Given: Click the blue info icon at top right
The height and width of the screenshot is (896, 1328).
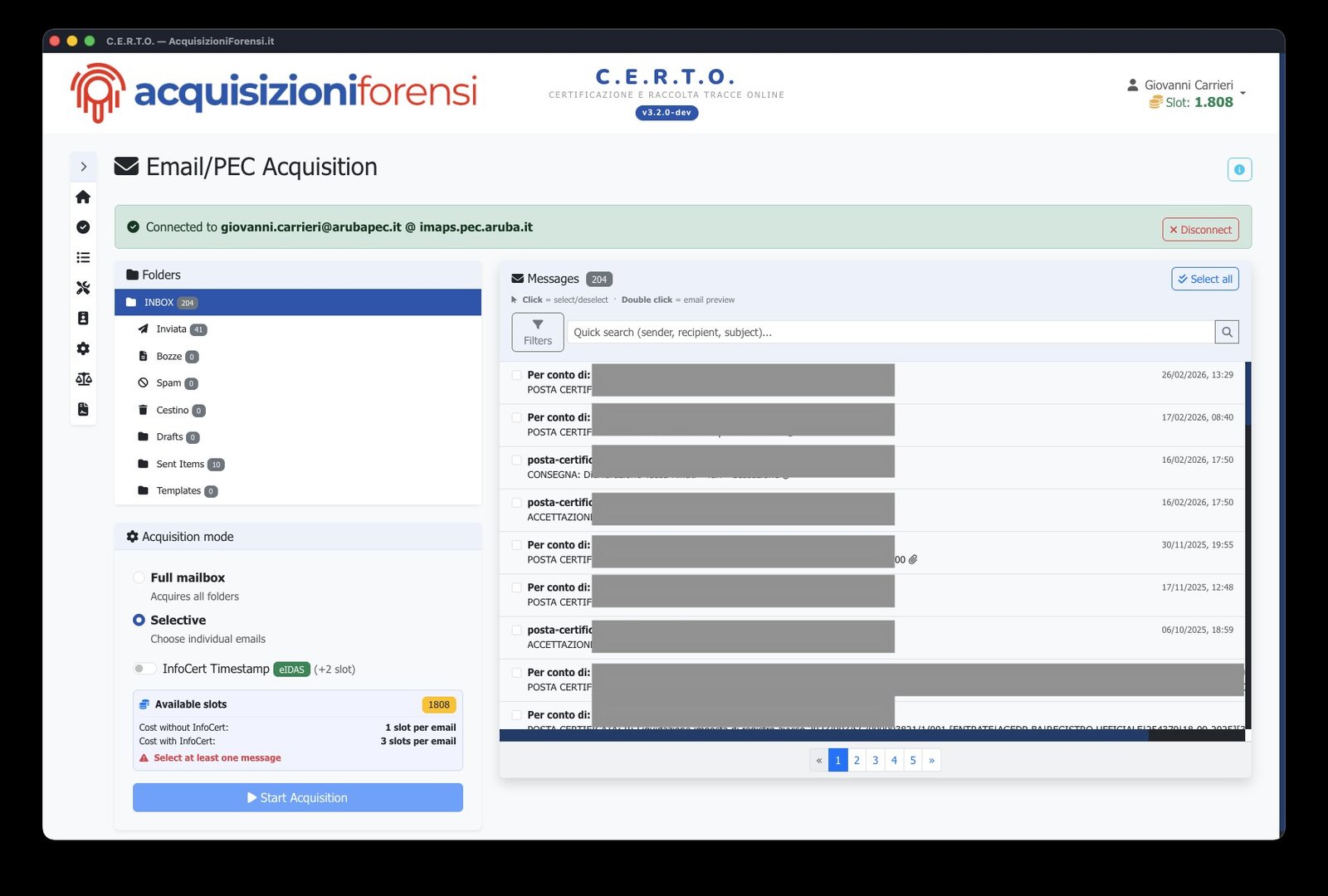Looking at the screenshot, I should [1239, 169].
